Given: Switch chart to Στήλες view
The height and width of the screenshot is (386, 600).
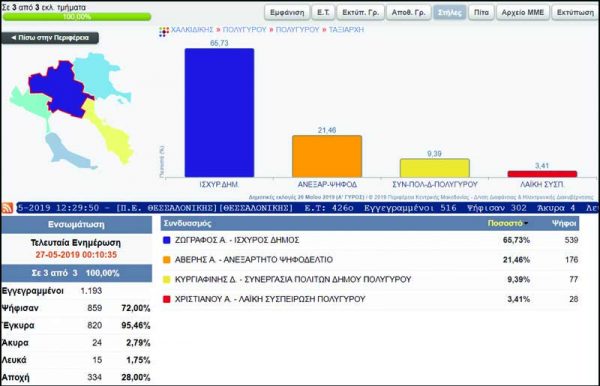Looking at the screenshot, I should click(449, 12).
